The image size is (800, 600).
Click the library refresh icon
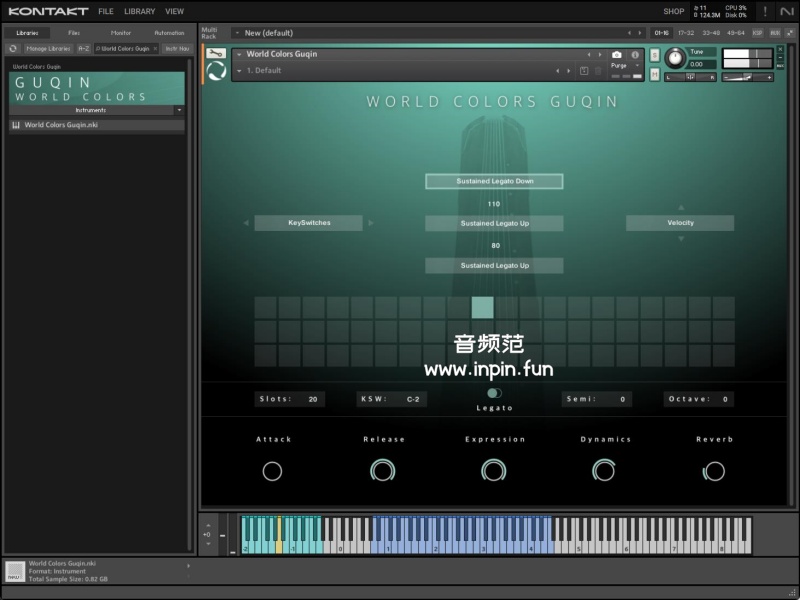[14, 48]
